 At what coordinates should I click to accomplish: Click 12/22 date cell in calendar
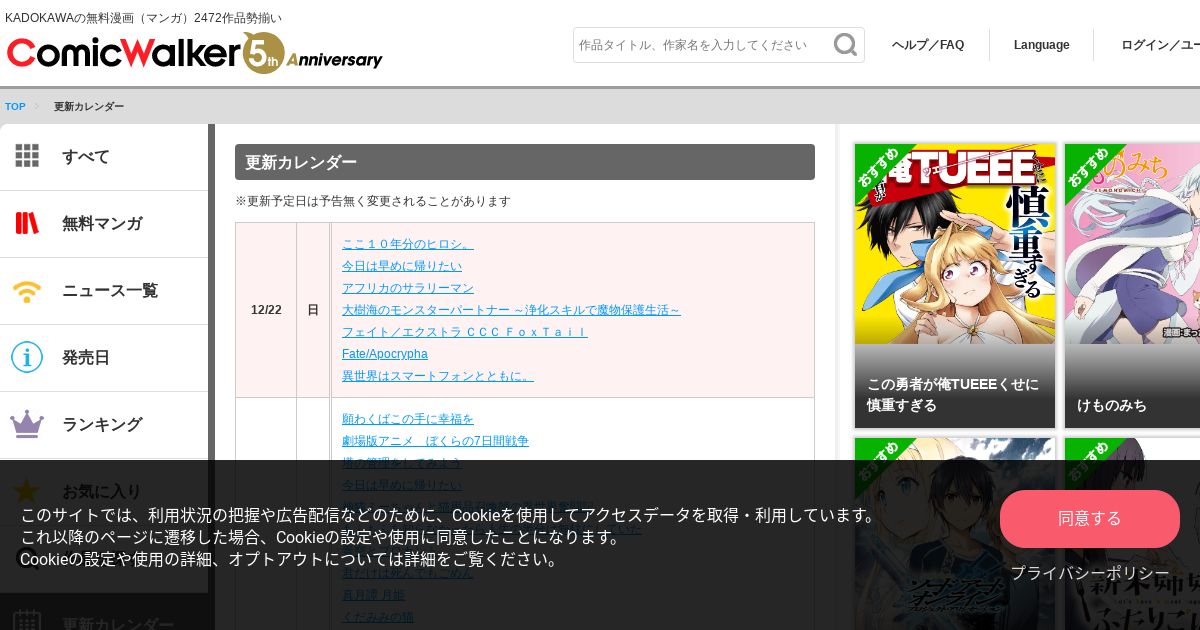click(266, 310)
